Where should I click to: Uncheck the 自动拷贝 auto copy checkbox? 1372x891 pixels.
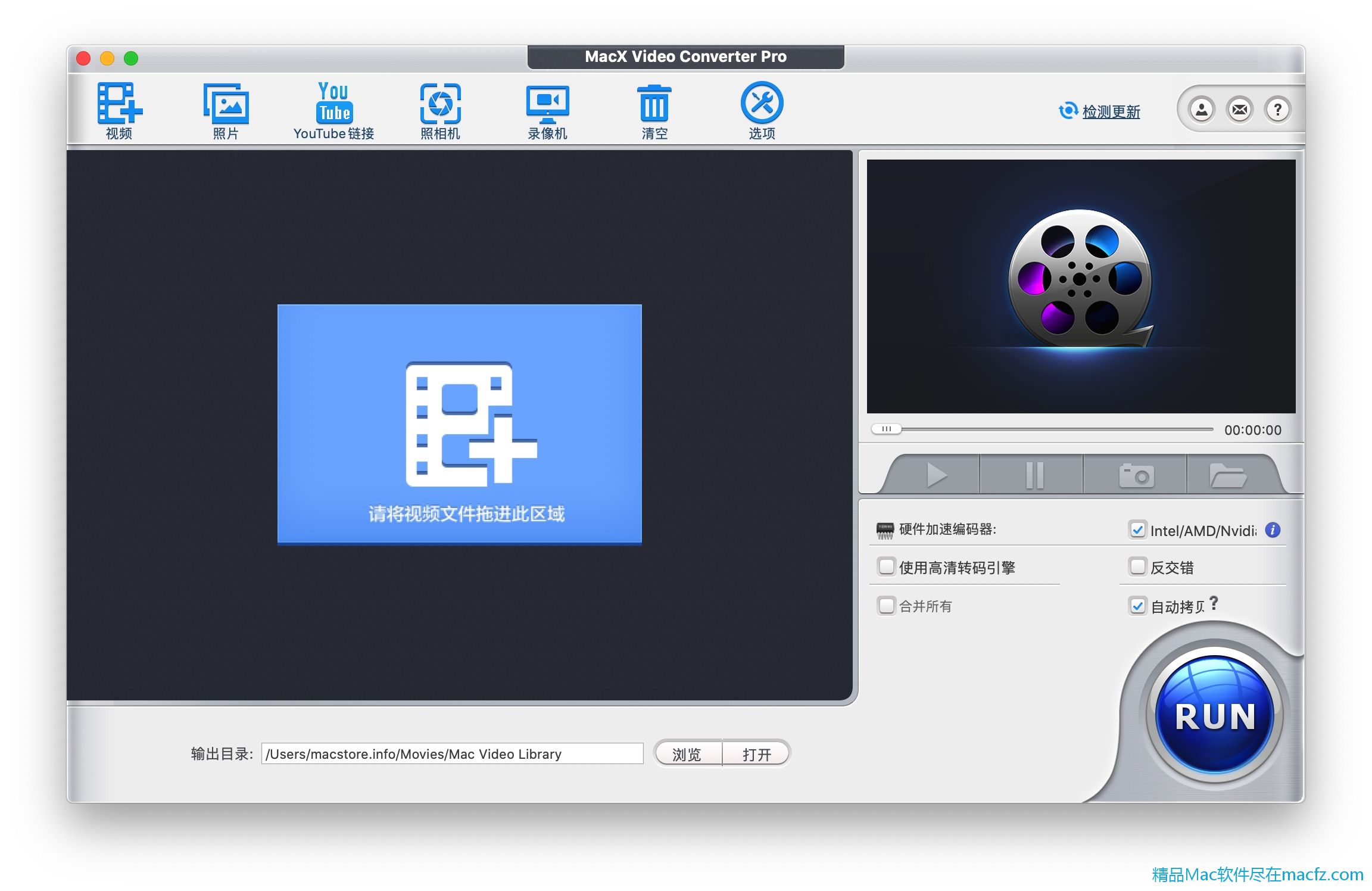pos(1137,606)
